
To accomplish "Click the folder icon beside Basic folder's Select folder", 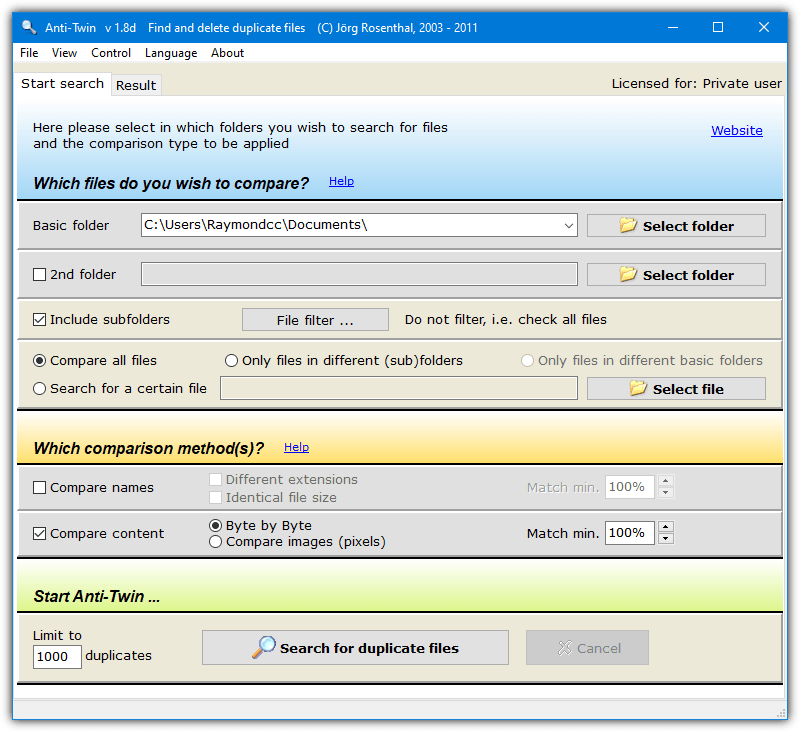I will pos(628,225).
